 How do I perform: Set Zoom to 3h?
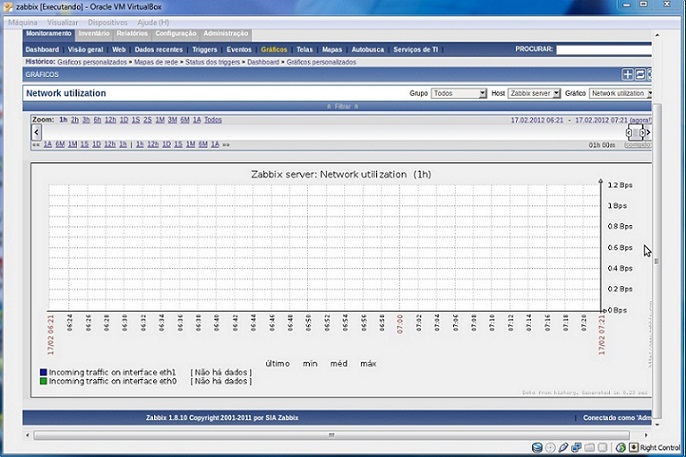pos(86,120)
